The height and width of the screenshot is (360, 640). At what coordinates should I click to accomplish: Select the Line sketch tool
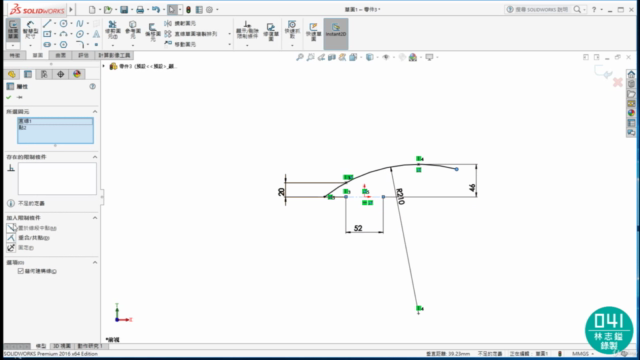(47, 24)
